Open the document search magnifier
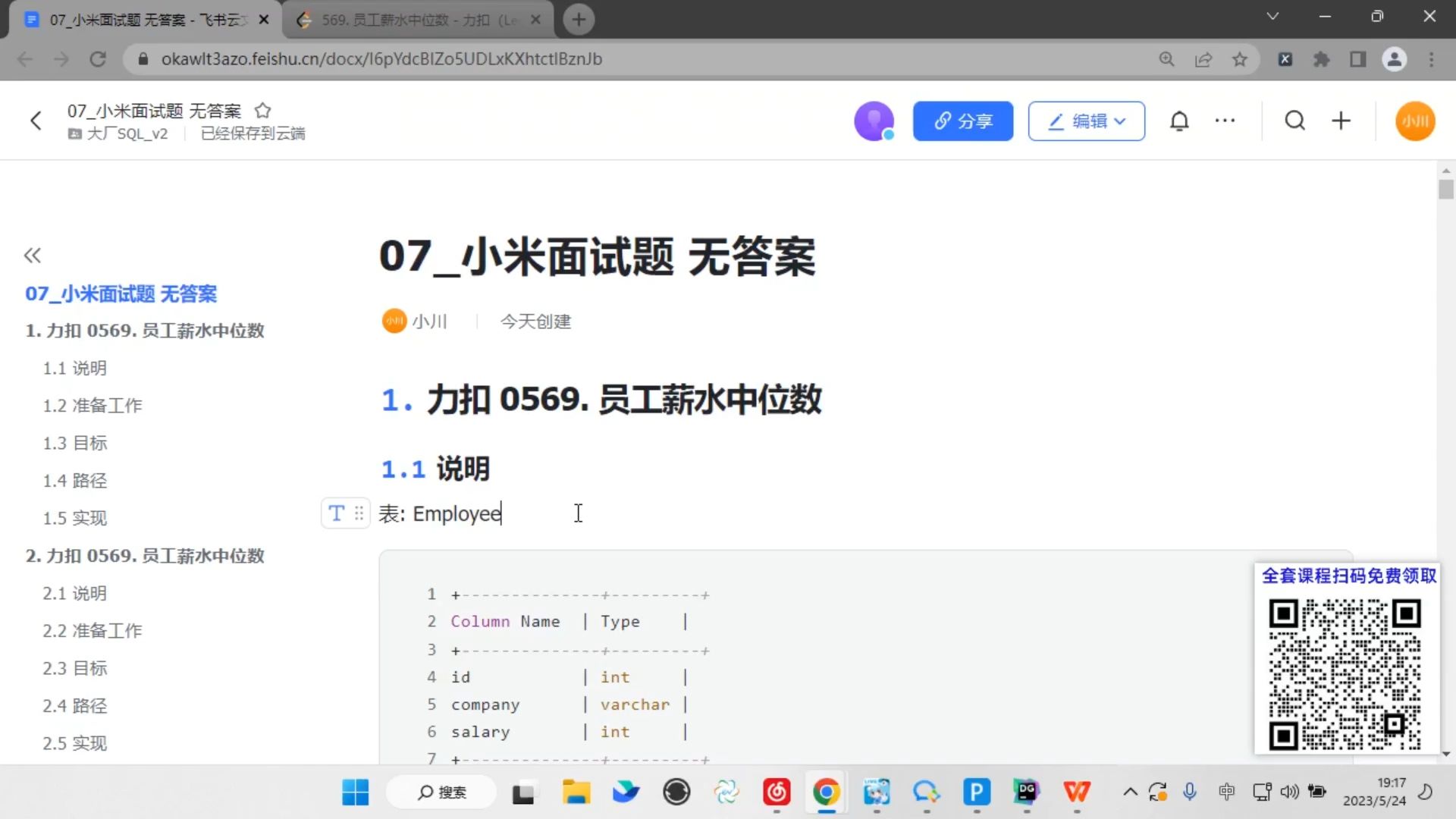This screenshot has width=1456, height=819. pos(1295,121)
